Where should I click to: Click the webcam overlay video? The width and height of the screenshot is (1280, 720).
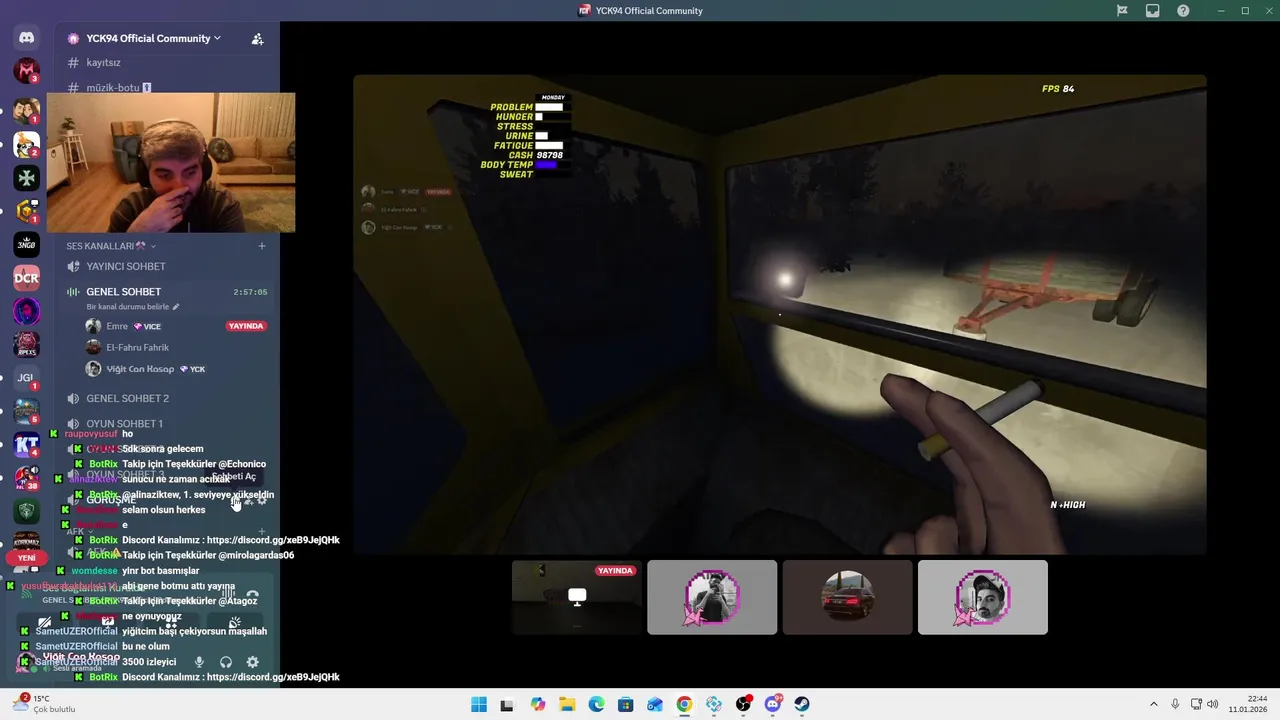pos(171,163)
